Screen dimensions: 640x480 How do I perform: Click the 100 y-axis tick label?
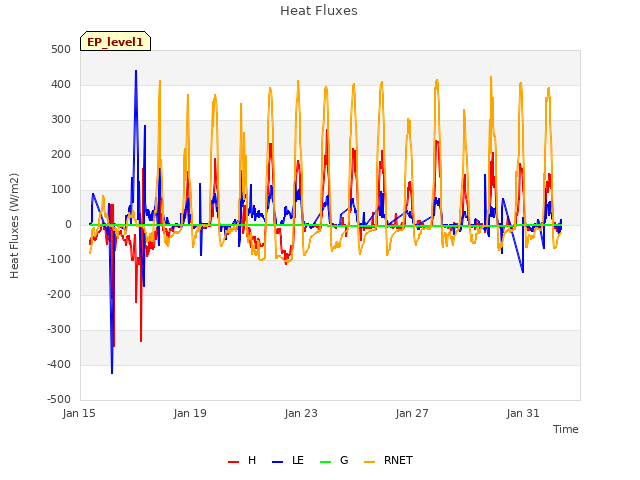(x=61, y=190)
